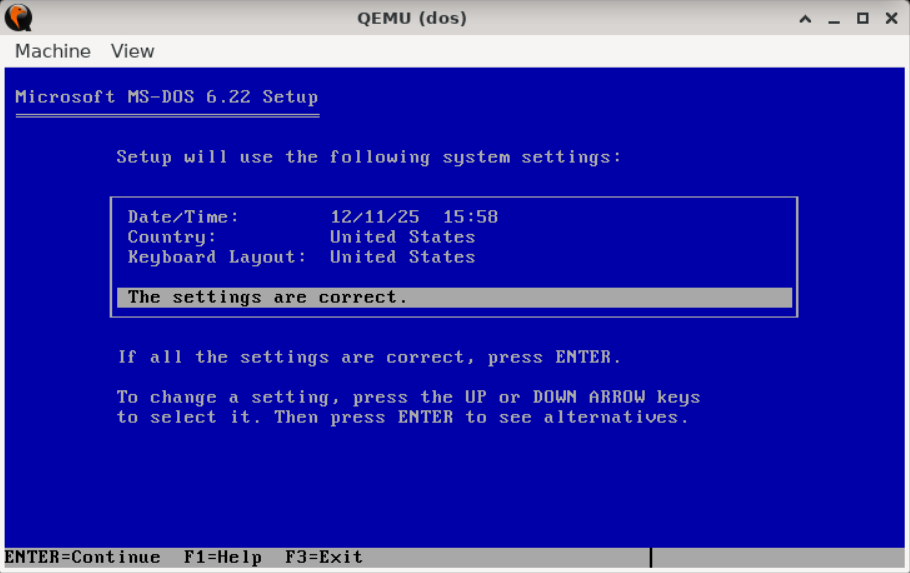This screenshot has width=910, height=573.
Task: Select the Country label
Action: (x=172, y=237)
